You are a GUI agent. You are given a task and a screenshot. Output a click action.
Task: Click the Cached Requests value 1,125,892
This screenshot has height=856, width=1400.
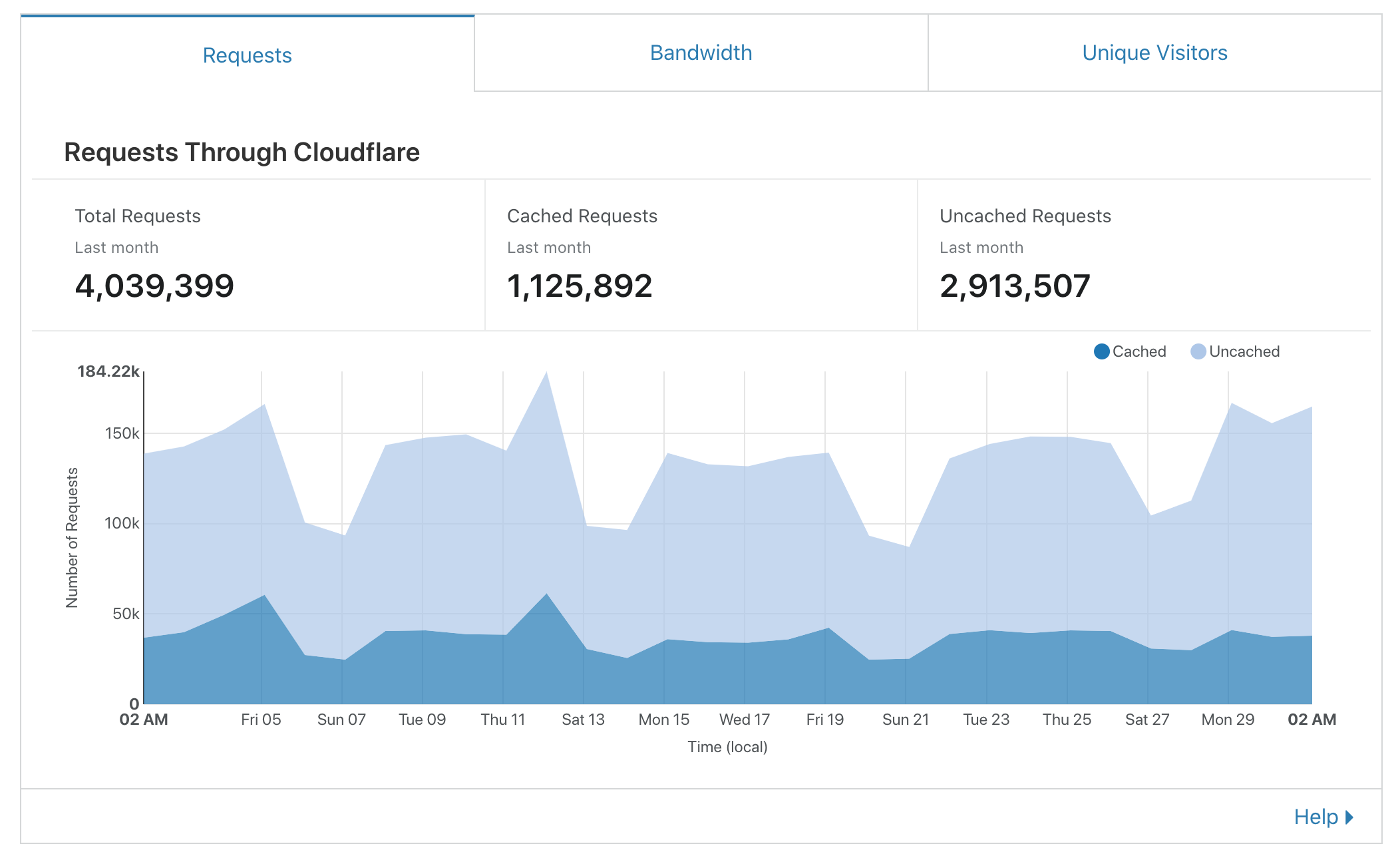tap(580, 286)
